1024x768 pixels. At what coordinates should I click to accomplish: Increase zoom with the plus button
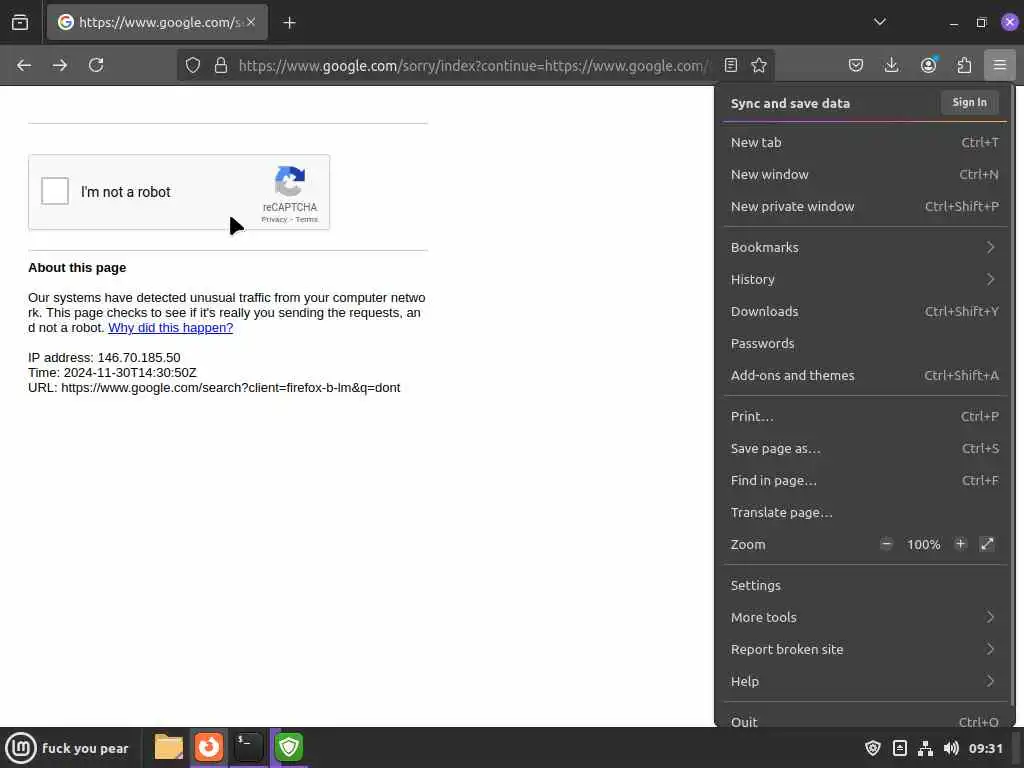tap(960, 544)
